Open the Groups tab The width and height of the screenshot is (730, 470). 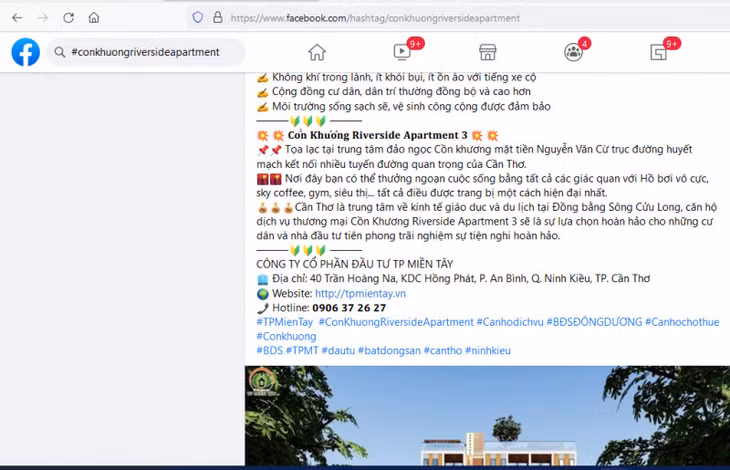(573, 52)
